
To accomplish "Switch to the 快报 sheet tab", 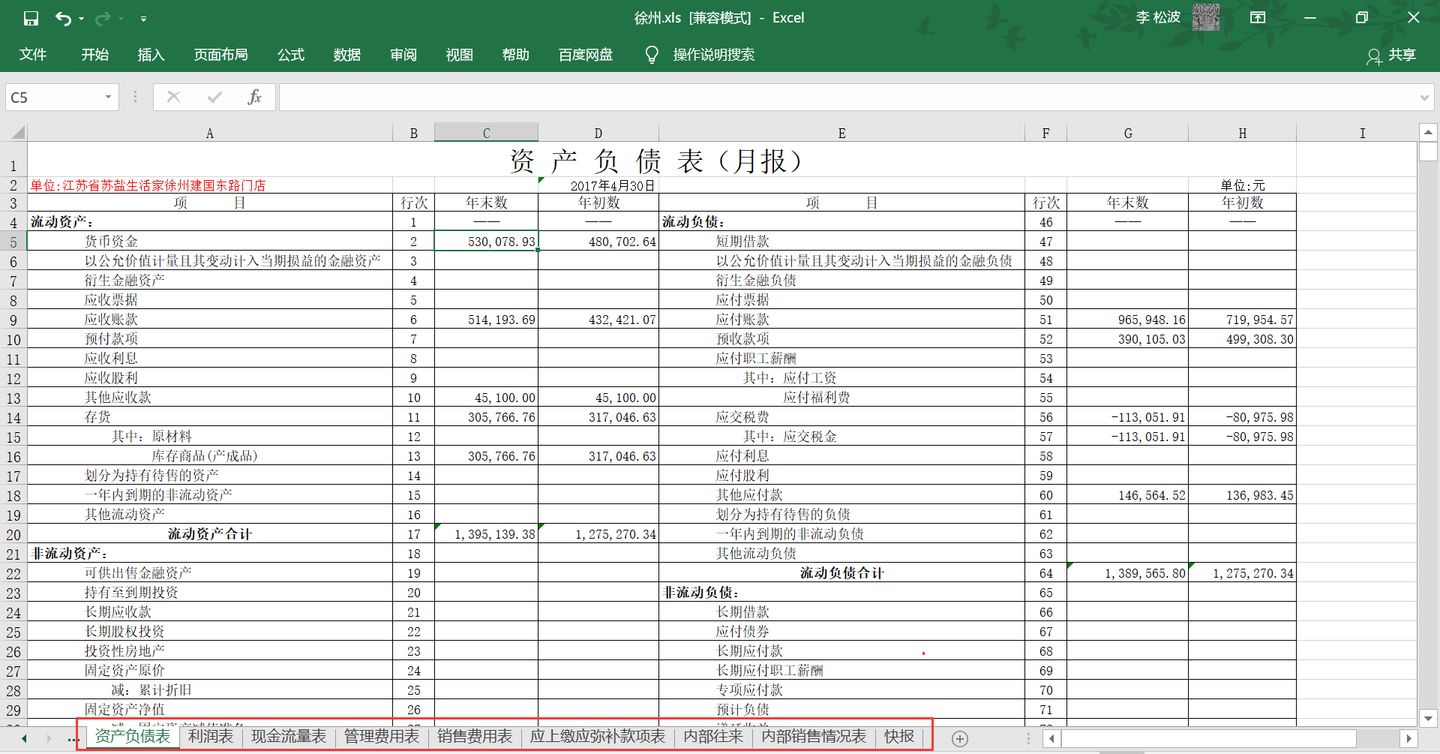I will 899,737.
